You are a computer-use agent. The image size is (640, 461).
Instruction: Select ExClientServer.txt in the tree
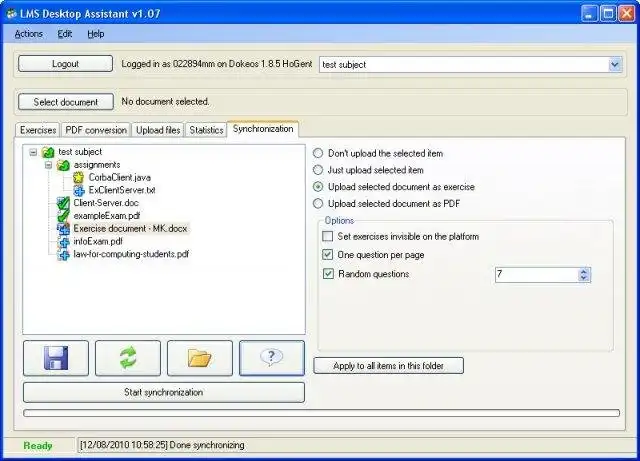pyautogui.click(x=122, y=190)
